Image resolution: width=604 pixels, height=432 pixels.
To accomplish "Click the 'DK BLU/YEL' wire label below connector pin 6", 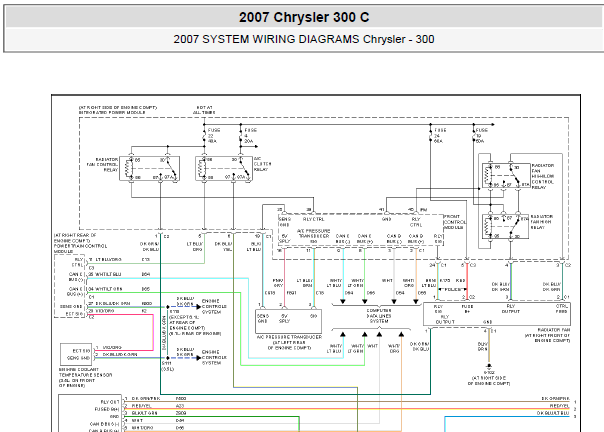I will [223, 247].
